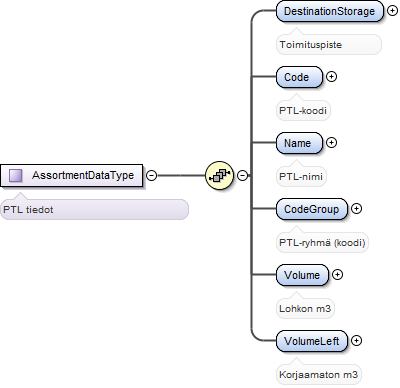Image resolution: width=400 pixels, height=388 pixels.
Task: Select the Volume element box
Action: tap(302, 275)
